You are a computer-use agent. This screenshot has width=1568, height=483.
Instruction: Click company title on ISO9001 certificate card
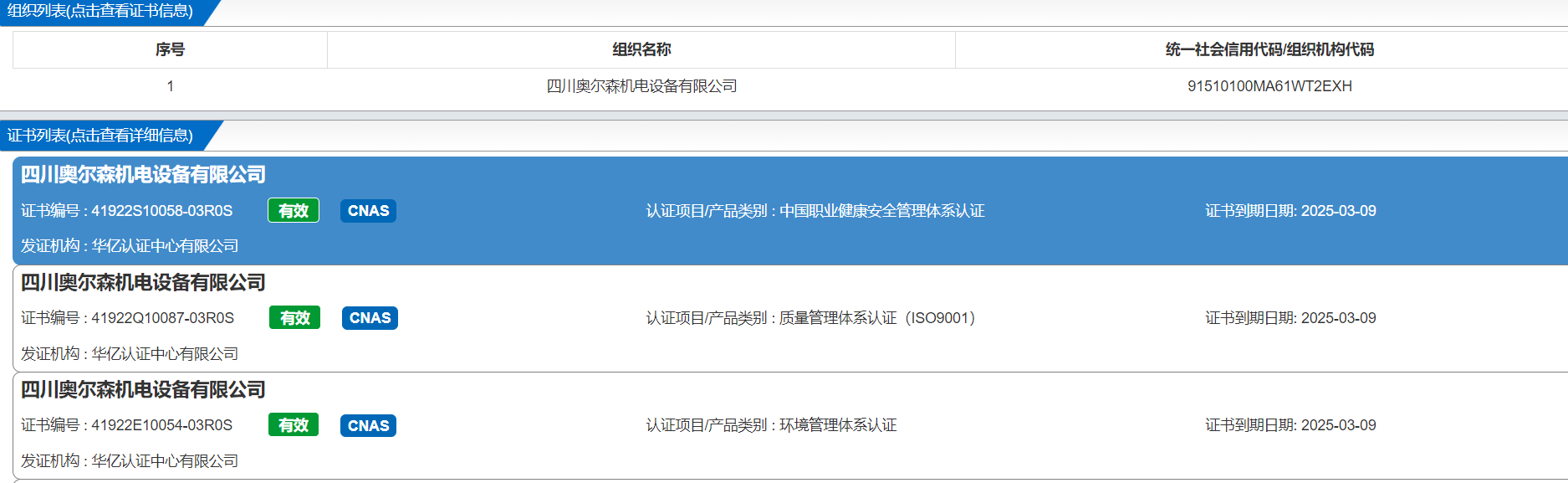pyautogui.click(x=143, y=282)
